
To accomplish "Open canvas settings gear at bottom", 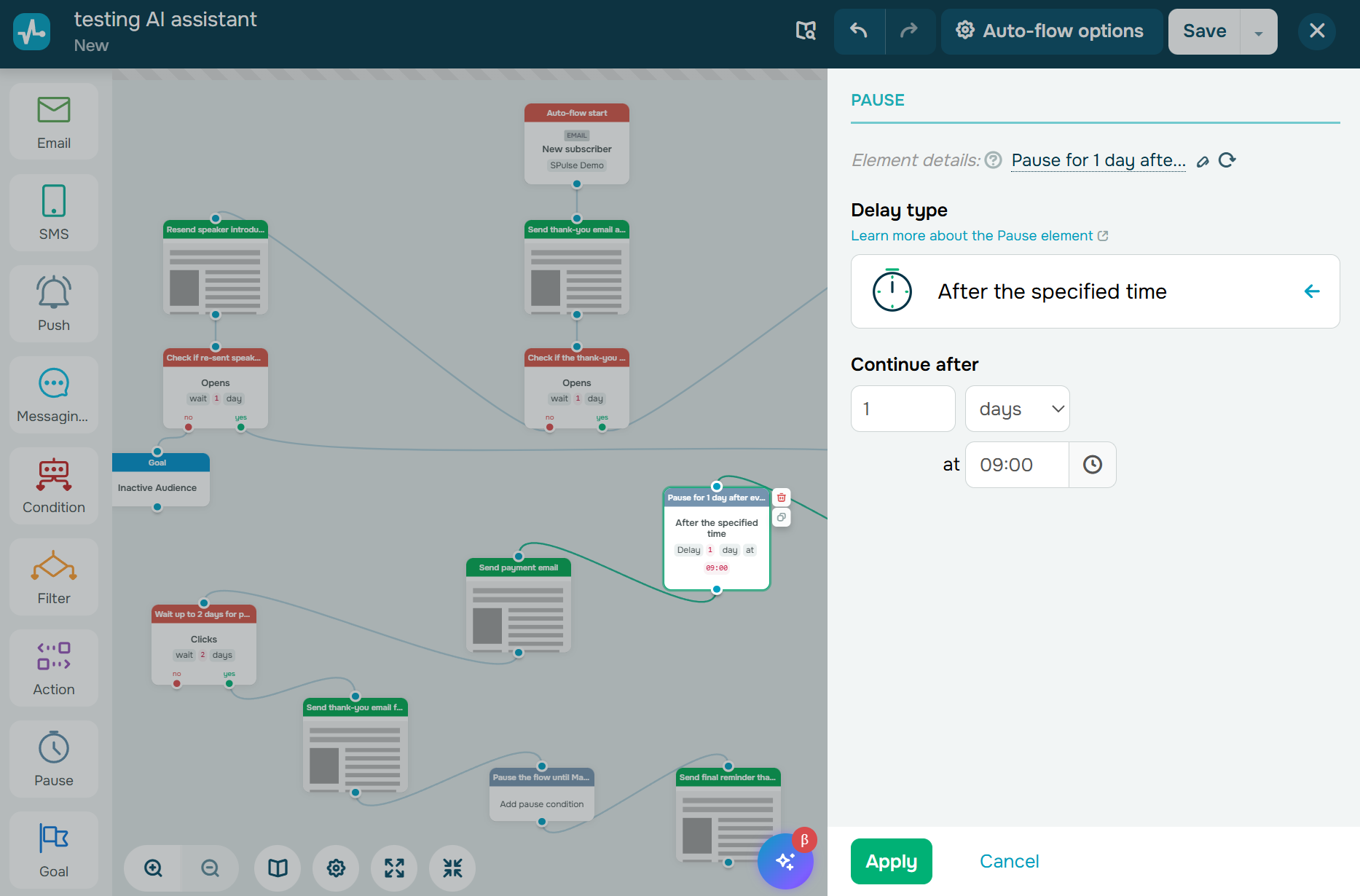I will click(336, 868).
